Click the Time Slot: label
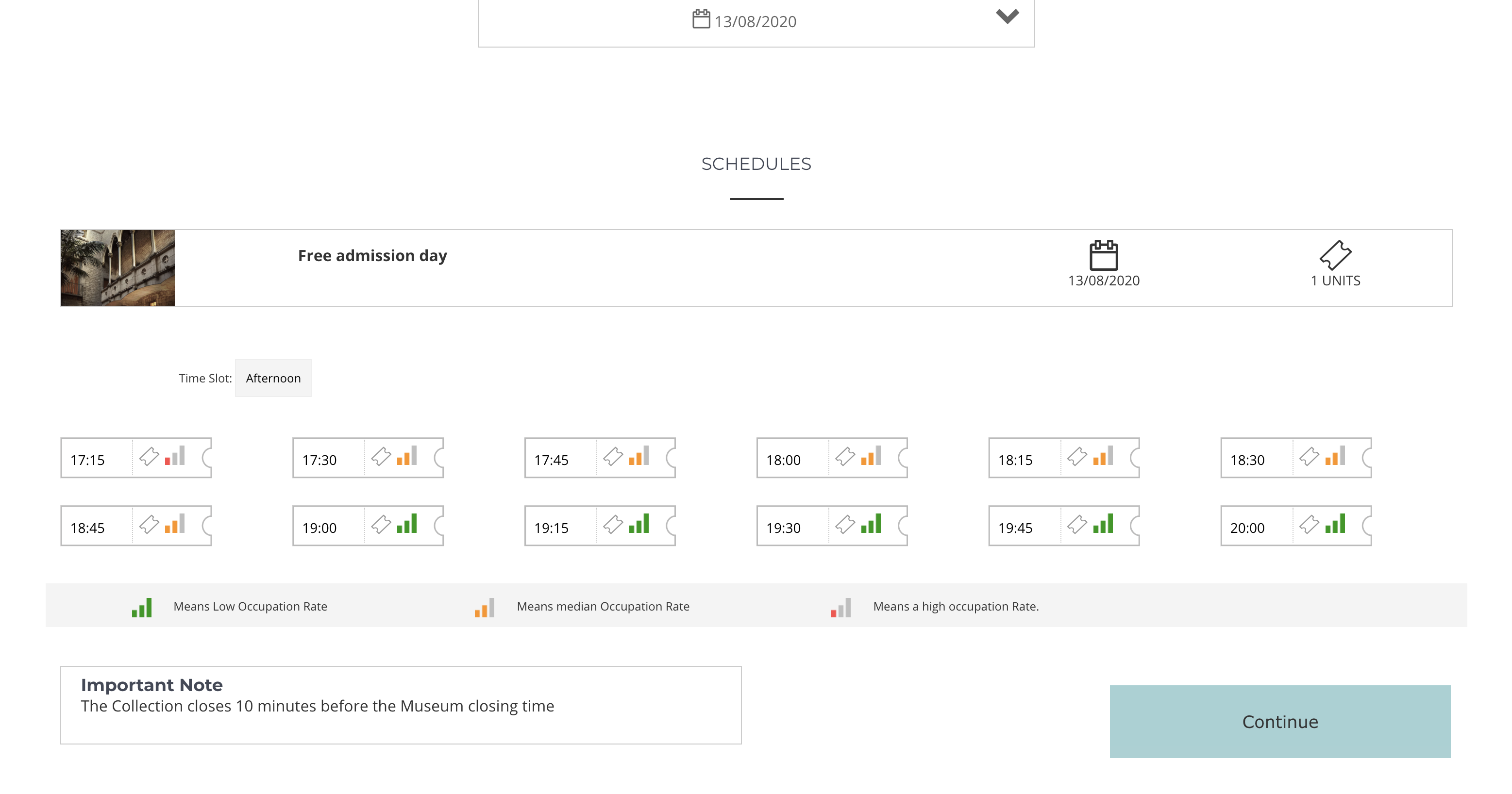 pyautogui.click(x=205, y=379)
